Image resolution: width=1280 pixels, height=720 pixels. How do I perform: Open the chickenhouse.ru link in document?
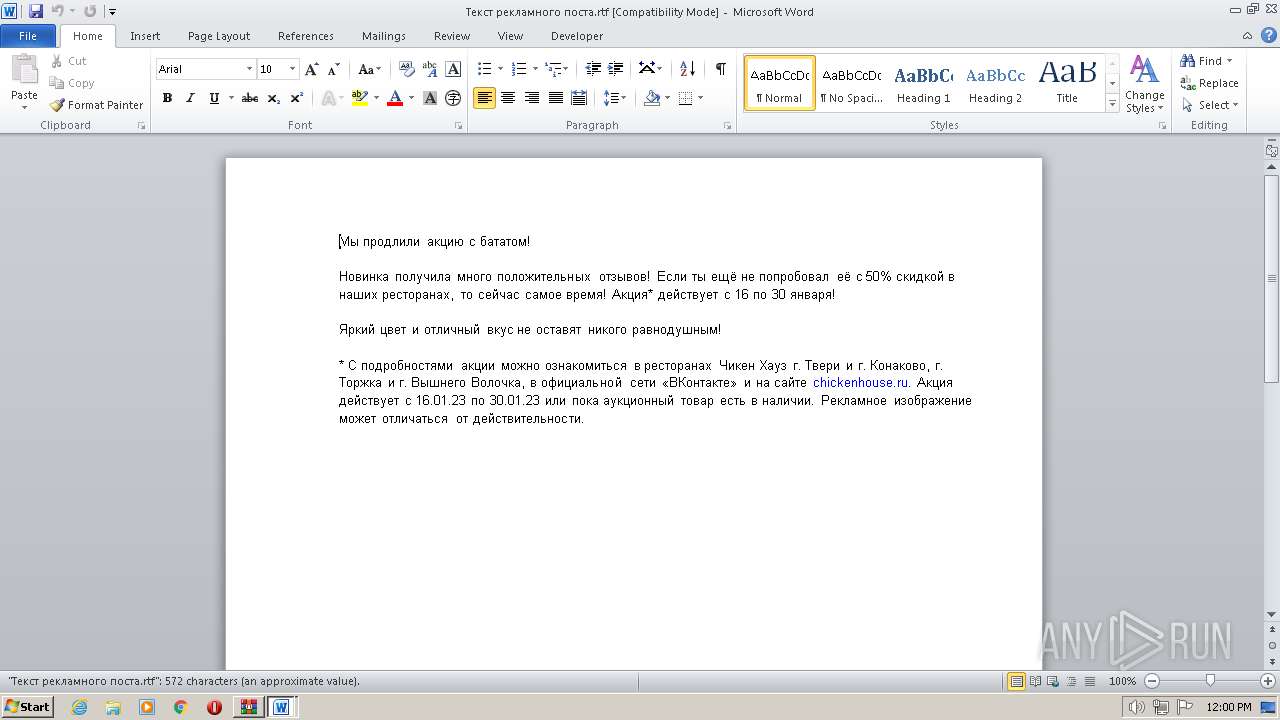[x=860, y=383]
